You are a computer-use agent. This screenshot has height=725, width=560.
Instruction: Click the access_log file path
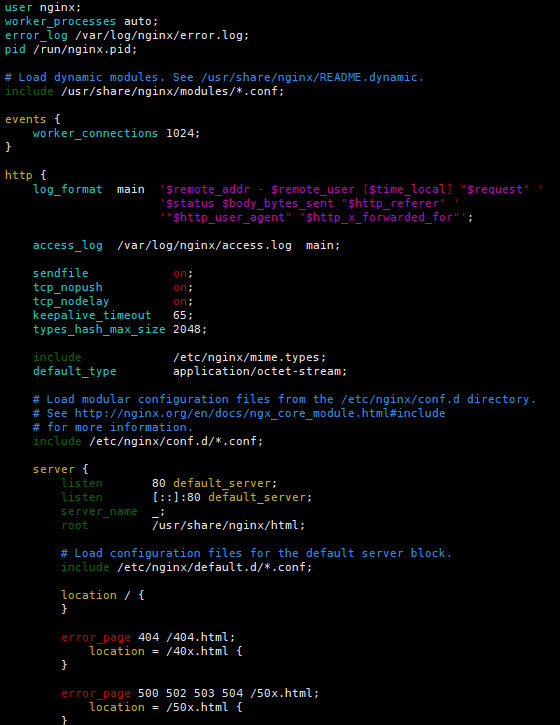pyautogui.click(x=204, y=246)
